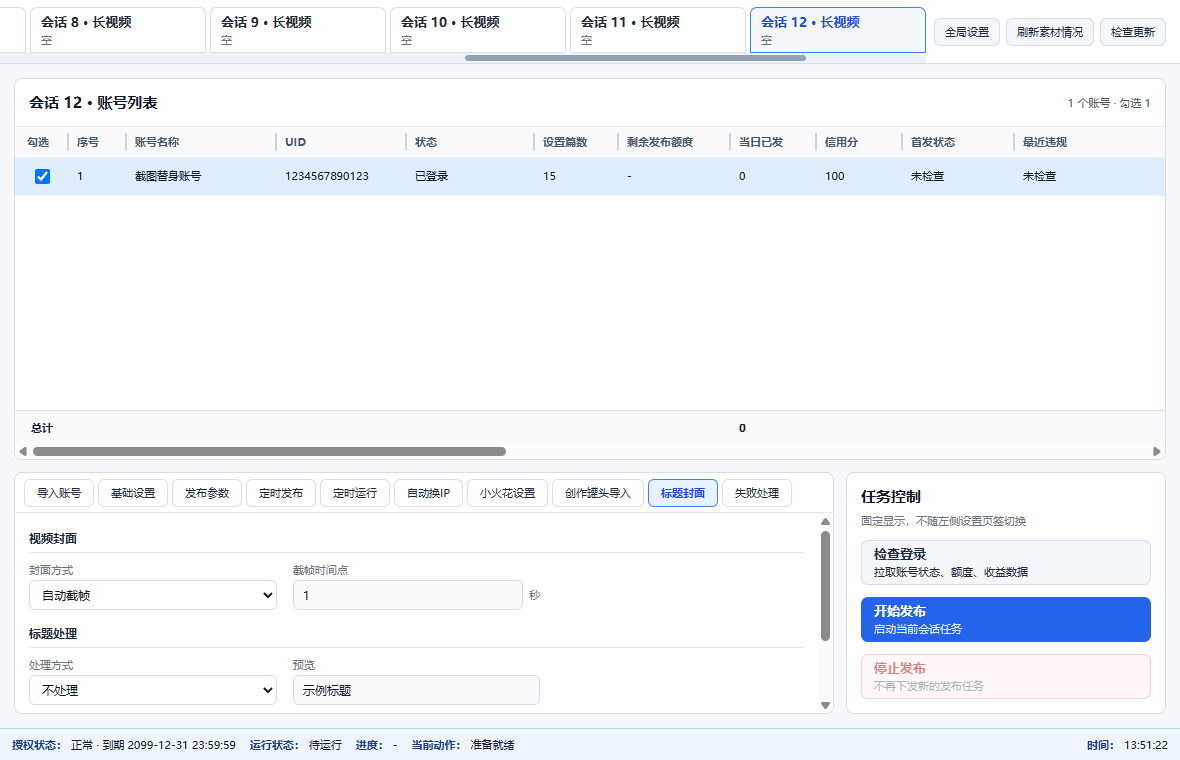
Task: Switch to 会话 8 • 长视频 tab
Action: point(117,30)
